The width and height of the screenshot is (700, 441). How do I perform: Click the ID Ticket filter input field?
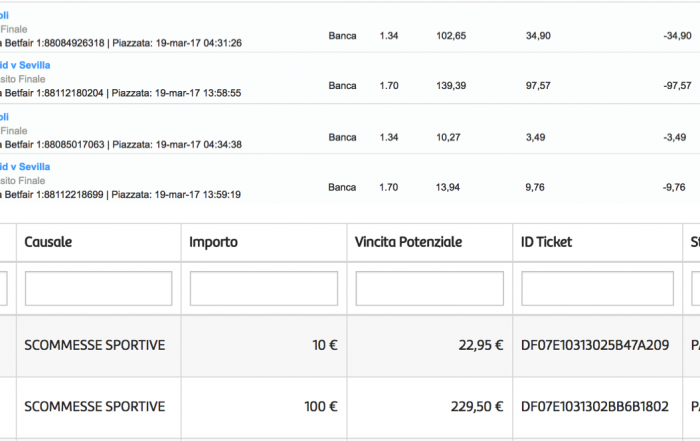point(597,288)
